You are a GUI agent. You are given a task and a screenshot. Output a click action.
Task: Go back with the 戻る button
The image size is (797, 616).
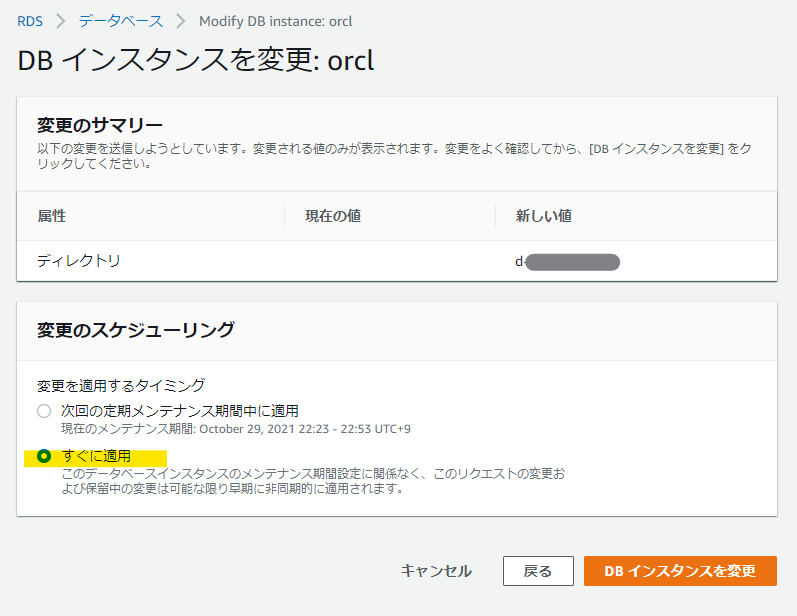click(538, 571)
